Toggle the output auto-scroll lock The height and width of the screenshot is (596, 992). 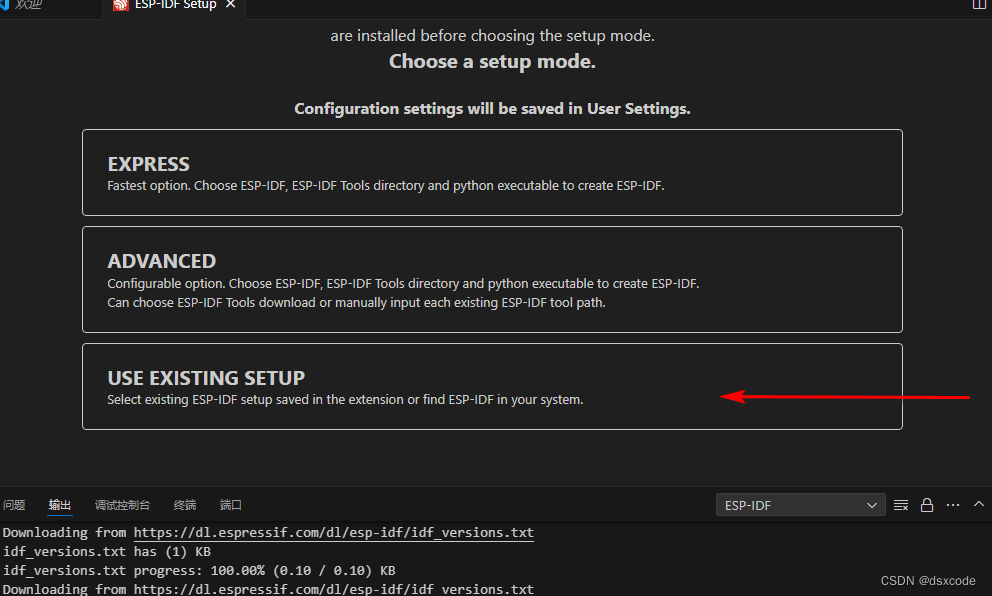(926, 505)
